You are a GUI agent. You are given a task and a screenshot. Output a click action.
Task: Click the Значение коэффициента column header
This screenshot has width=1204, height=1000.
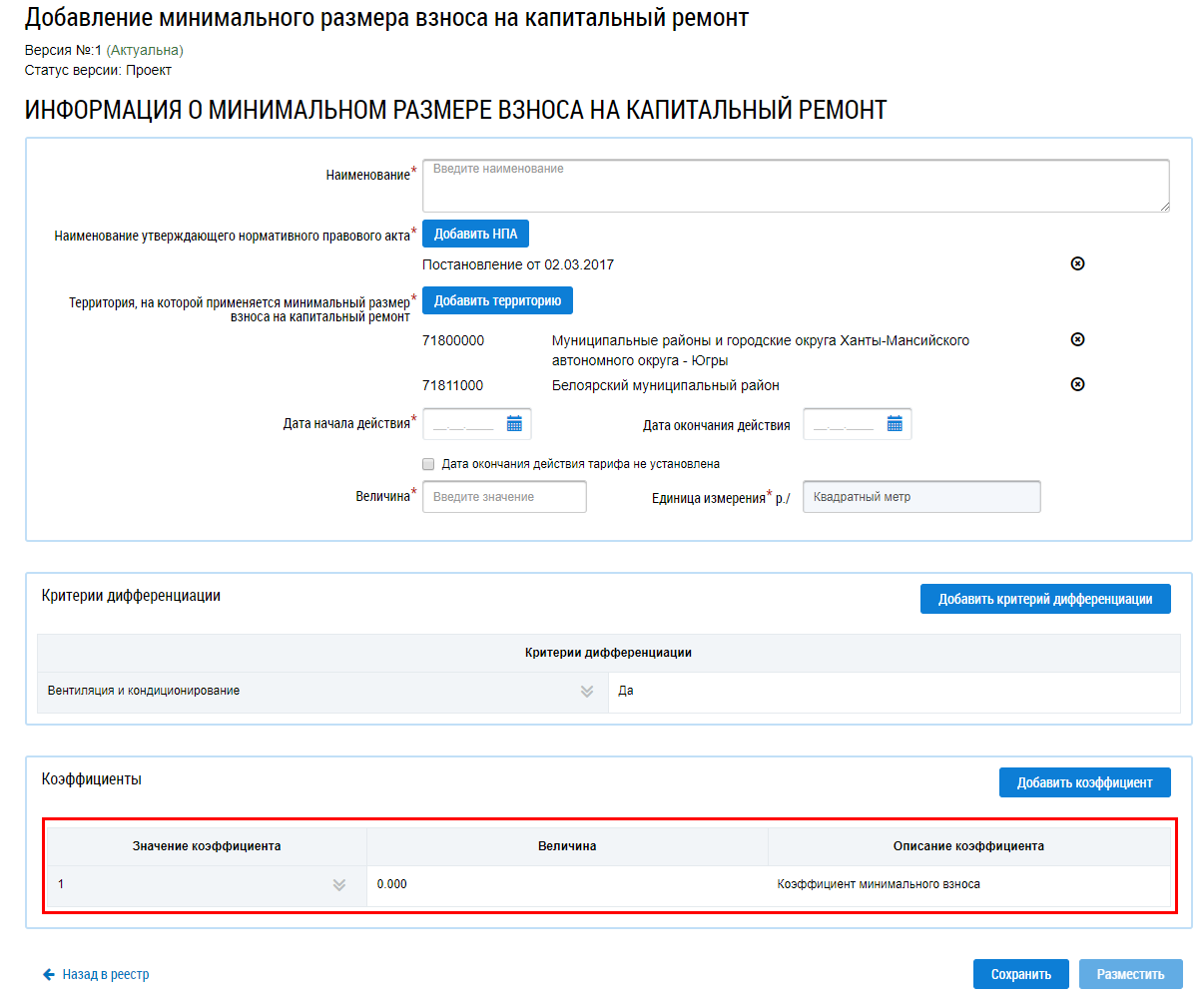tap(207, 846)
